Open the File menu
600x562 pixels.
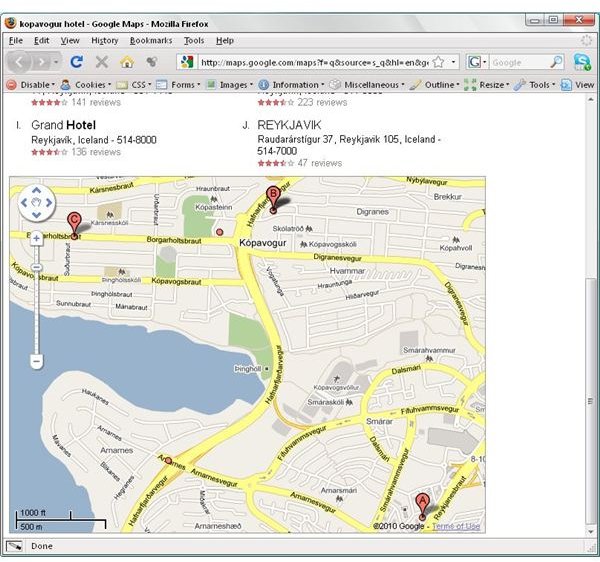16,41
